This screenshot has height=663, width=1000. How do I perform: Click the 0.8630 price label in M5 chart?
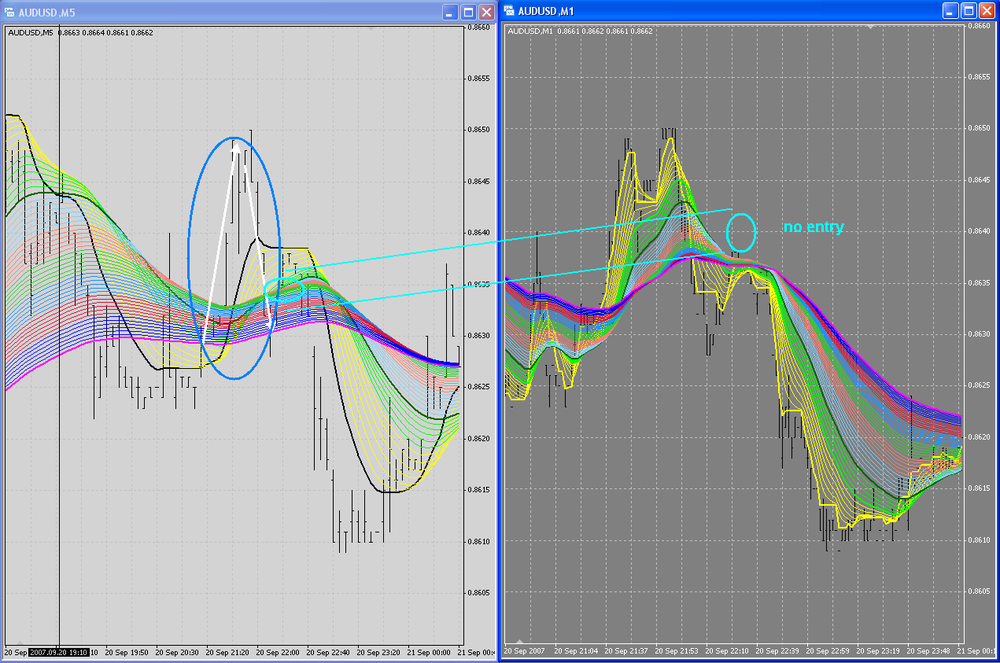(478, 336)
